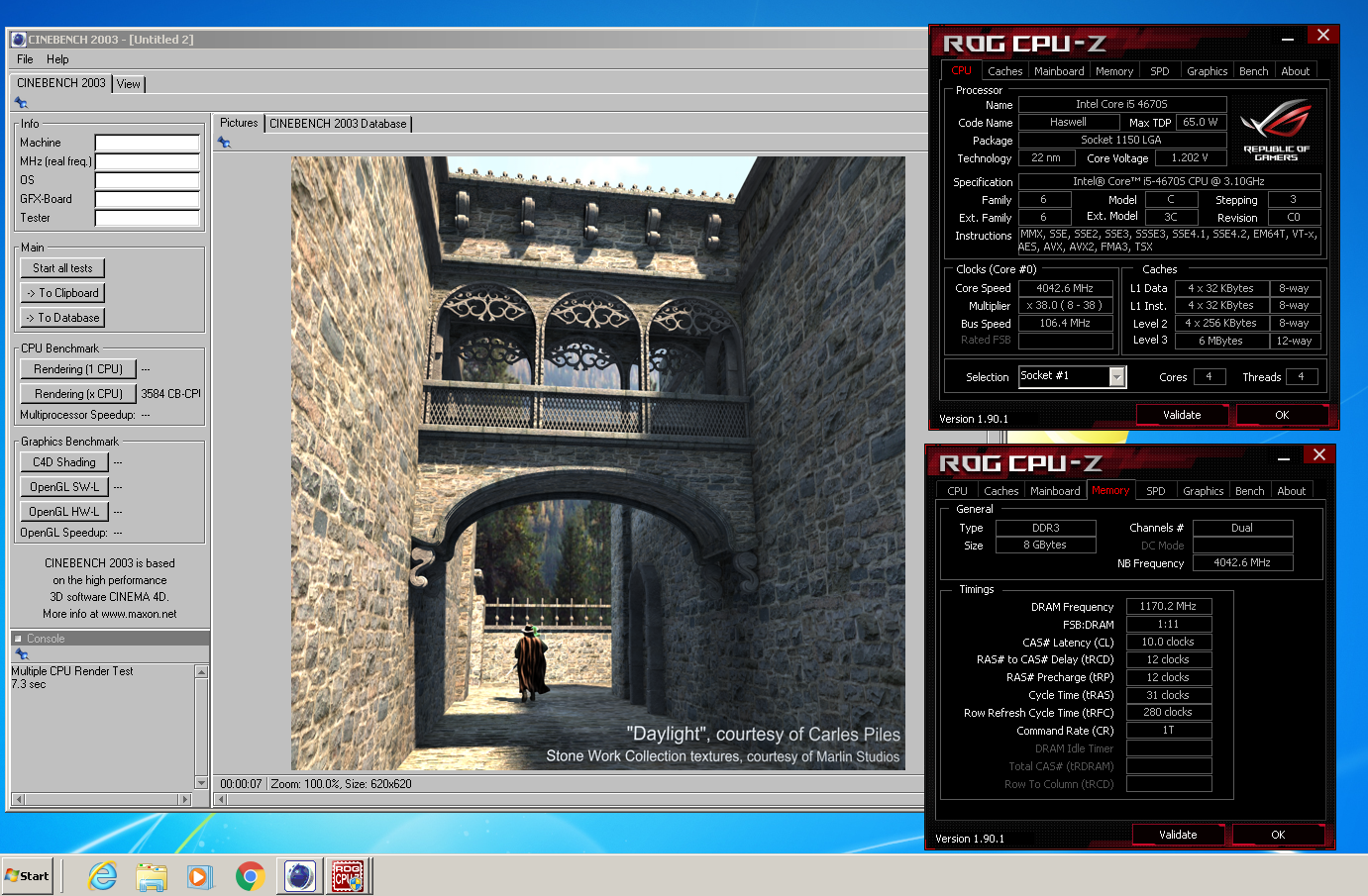This screenshot has width=1368, height=896.
Task: Click the console scrollbar up arrow
Action: [202, 672]
